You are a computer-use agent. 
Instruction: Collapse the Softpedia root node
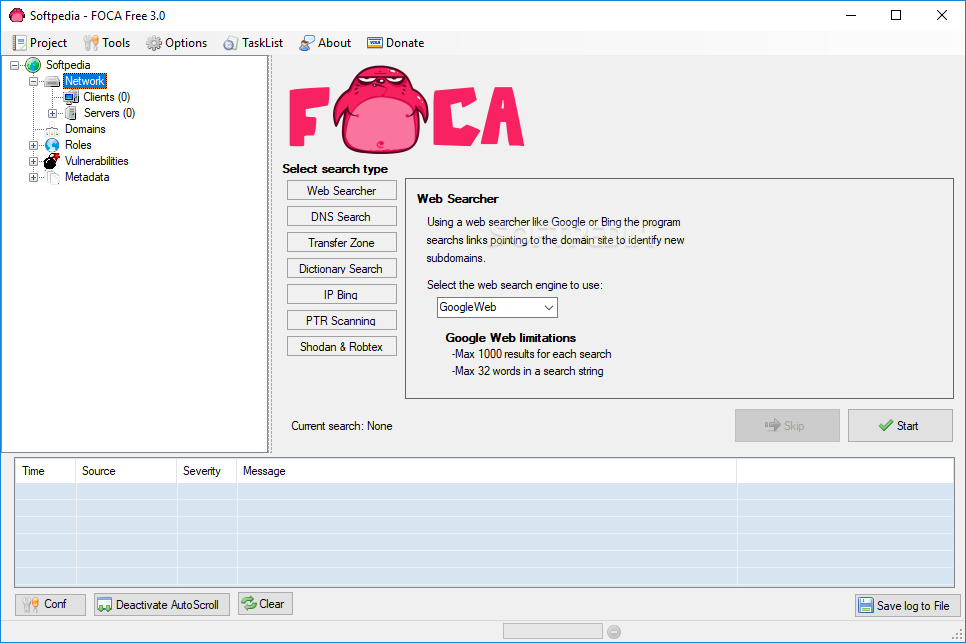pyautogui.click(x=14, y=65)
